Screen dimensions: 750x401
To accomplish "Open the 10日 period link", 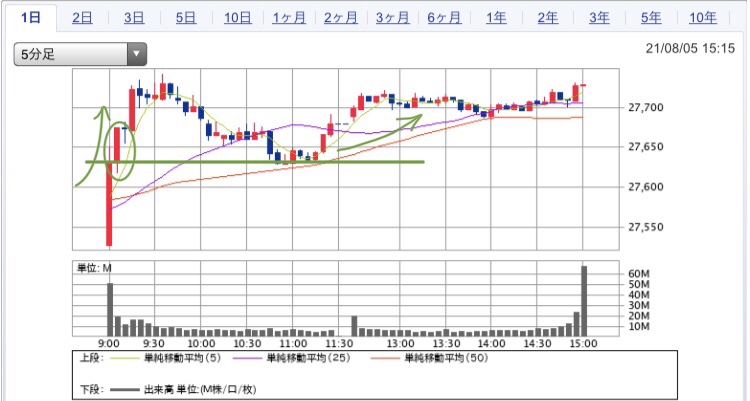I will (x=237, y=18).
